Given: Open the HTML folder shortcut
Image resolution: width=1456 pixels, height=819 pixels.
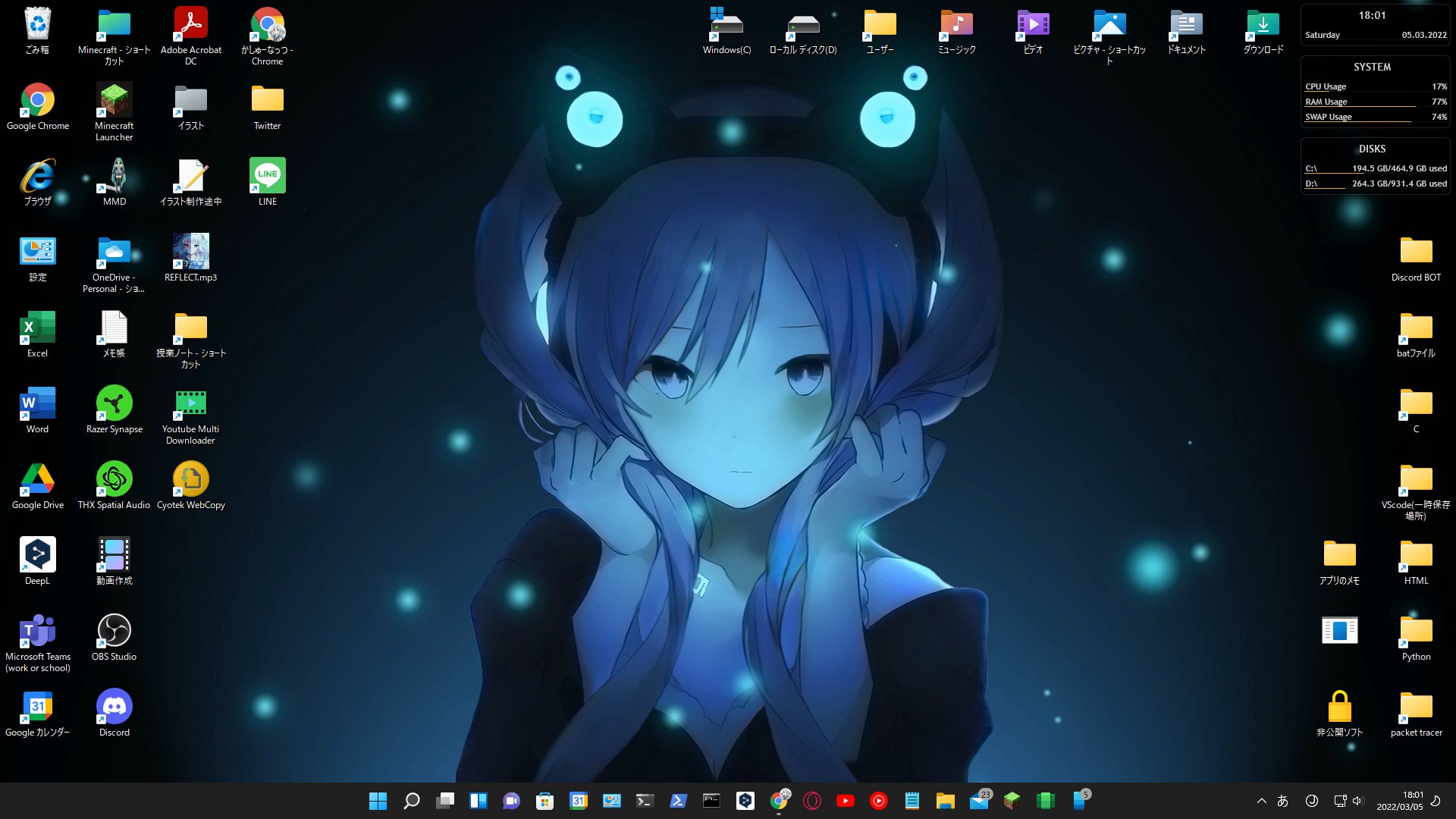Looking at the screenshot, I should (1416, 563).
